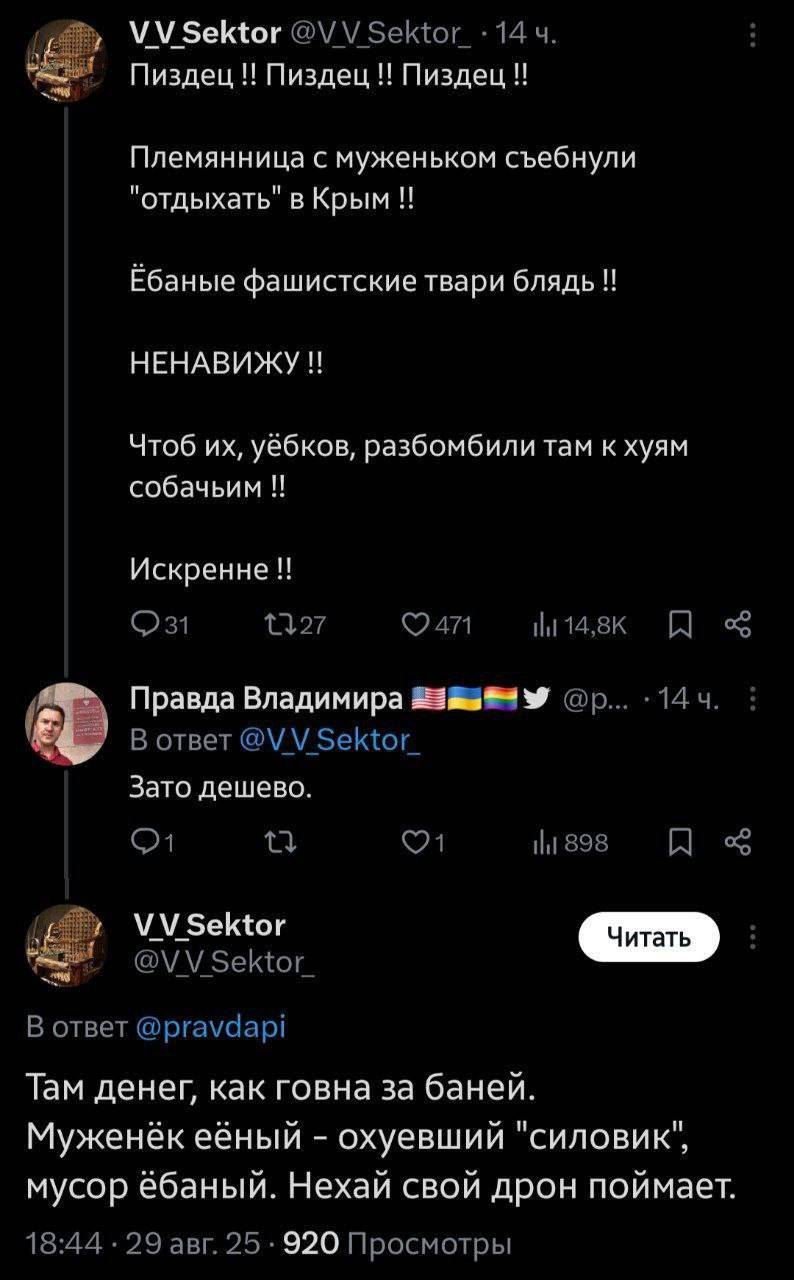This screenshot has height=1280, width=794.
Task: View analytics of tweet with 14,8K views
Action: click(x=545, y=626)
